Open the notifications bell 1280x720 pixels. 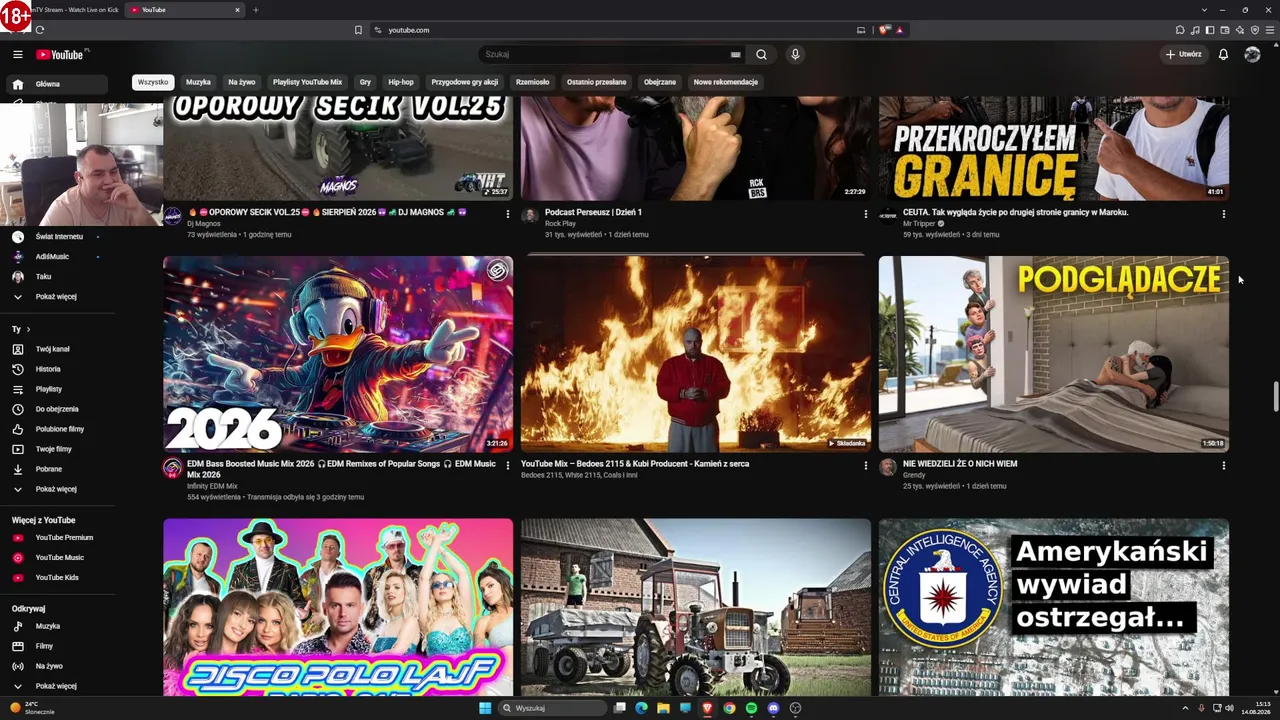pos(1223,54)
